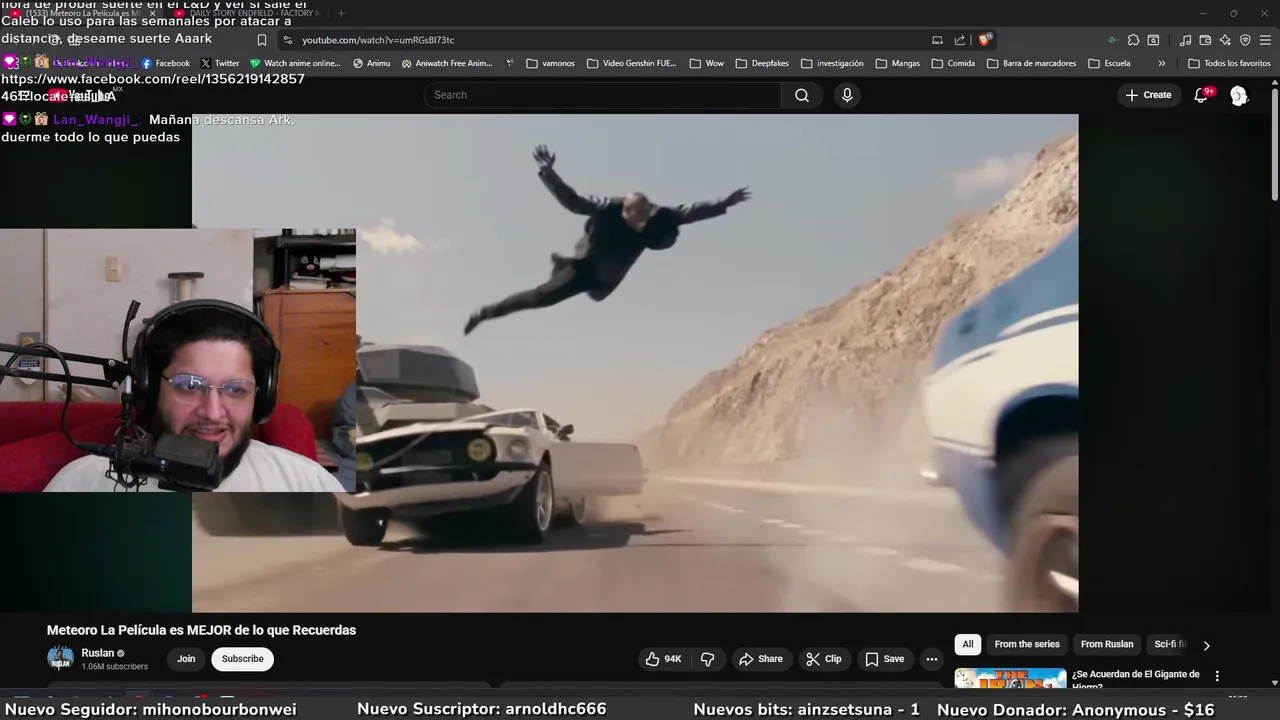Like the video showing 94K
The image size is (1280, 720).
click(x=663, y=659)
